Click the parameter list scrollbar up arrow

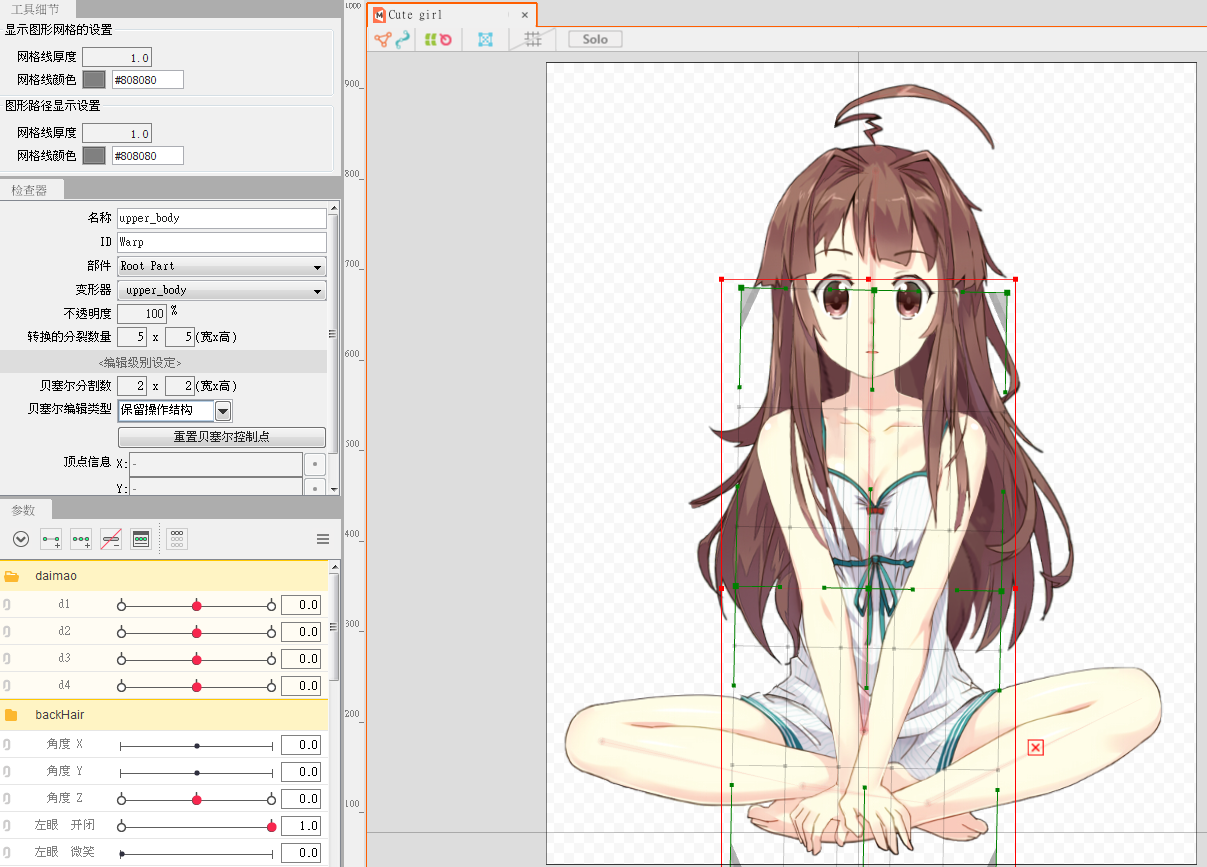click(x=334, y=568)
